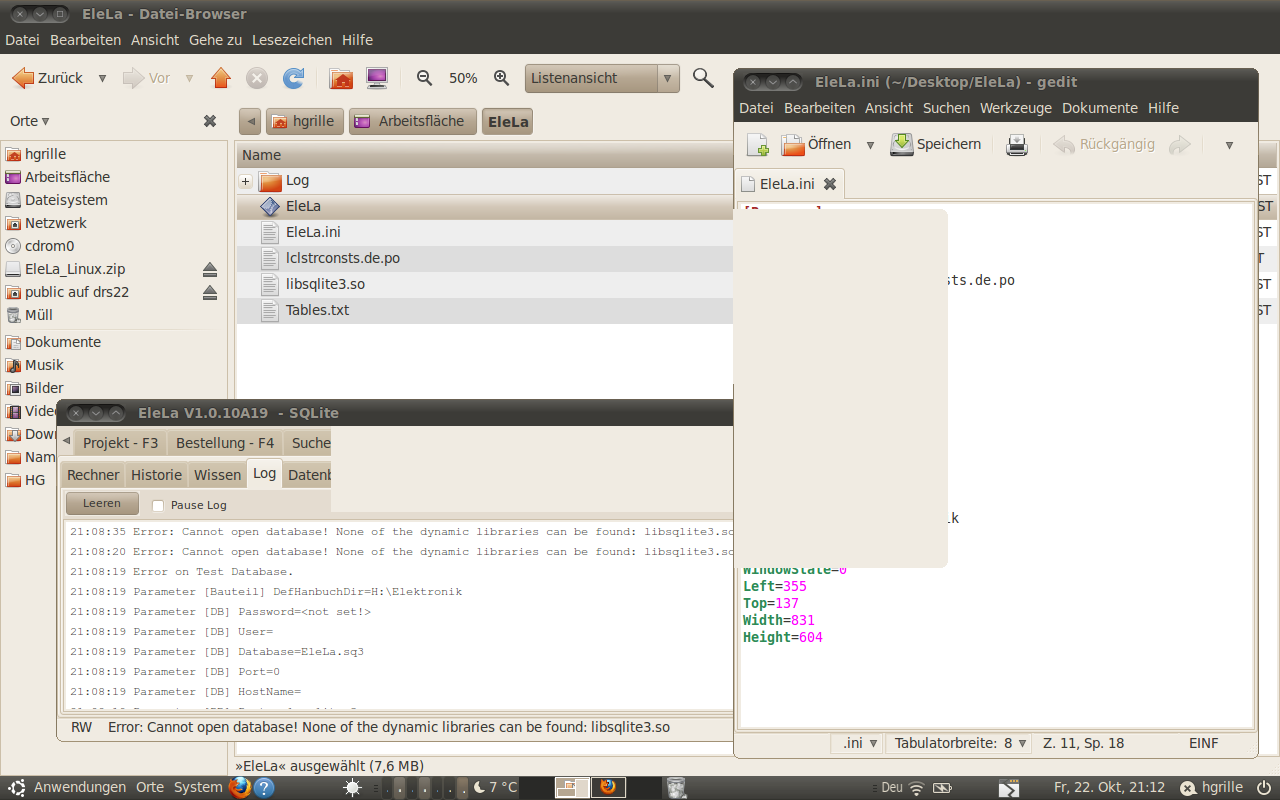Click the panel clock Fr, 22. Okt, 21:12
The width and height of the screenshot is (1280, 800).
[x=1109, y=787]
